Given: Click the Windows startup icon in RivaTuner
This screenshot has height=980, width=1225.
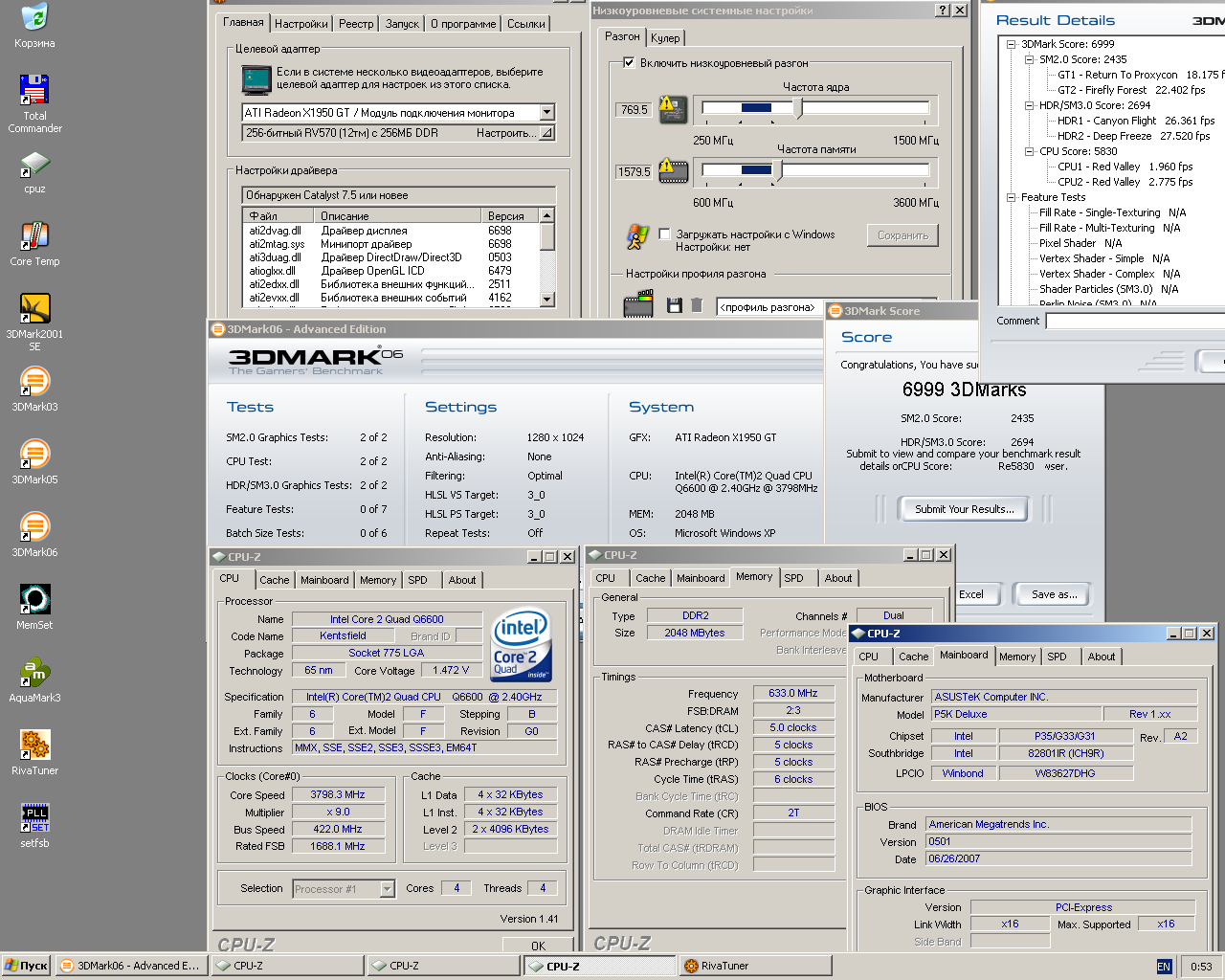Looking at the screenshot, I should tap(637, 235).
